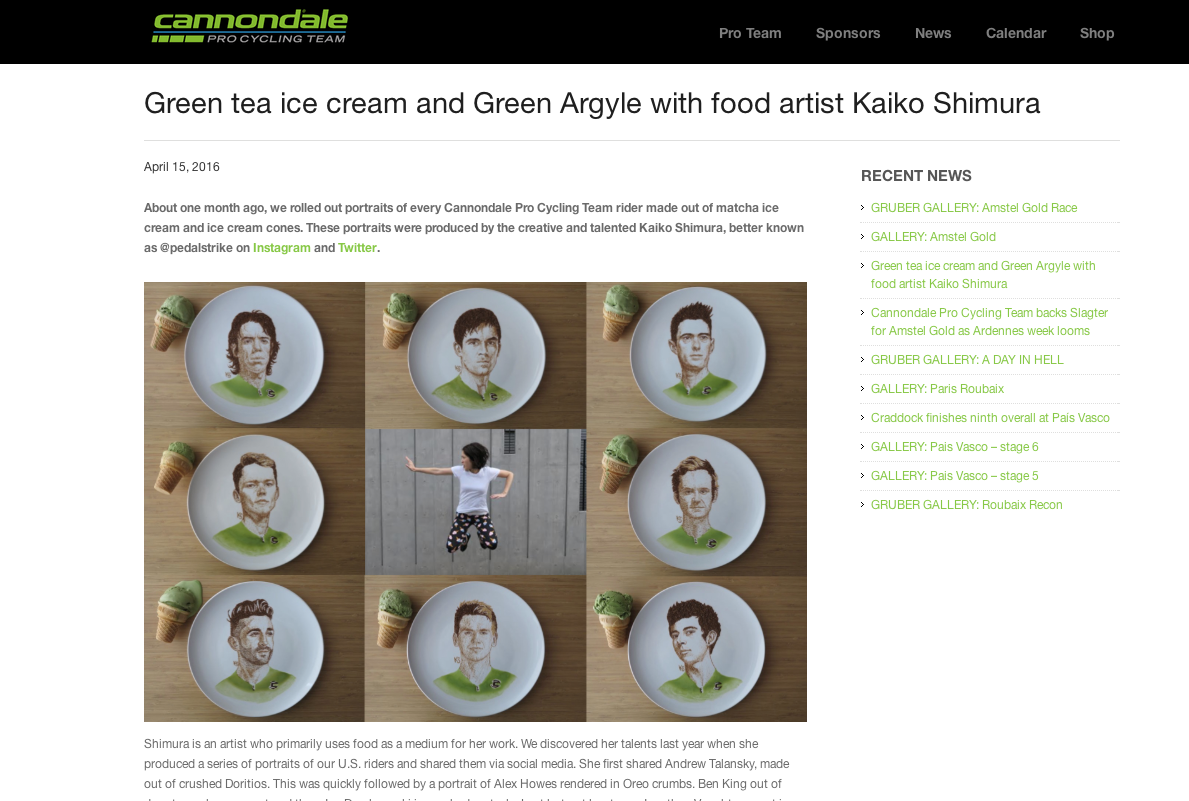Viewport: 1189px width, 801px height.
Task: Open the Sponsors menu item
Action: (848, 33)
